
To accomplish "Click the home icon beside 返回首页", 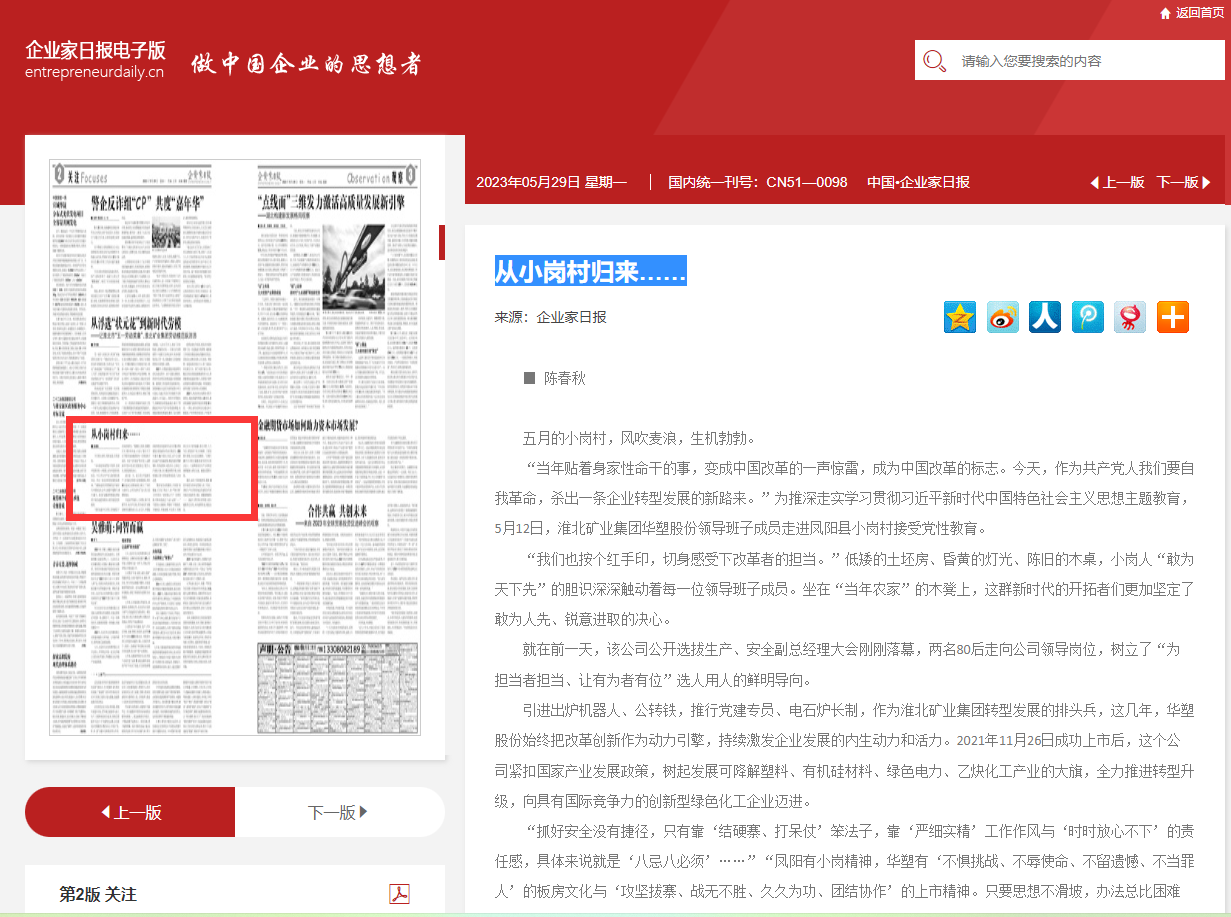I will [x=1165, y=13].
